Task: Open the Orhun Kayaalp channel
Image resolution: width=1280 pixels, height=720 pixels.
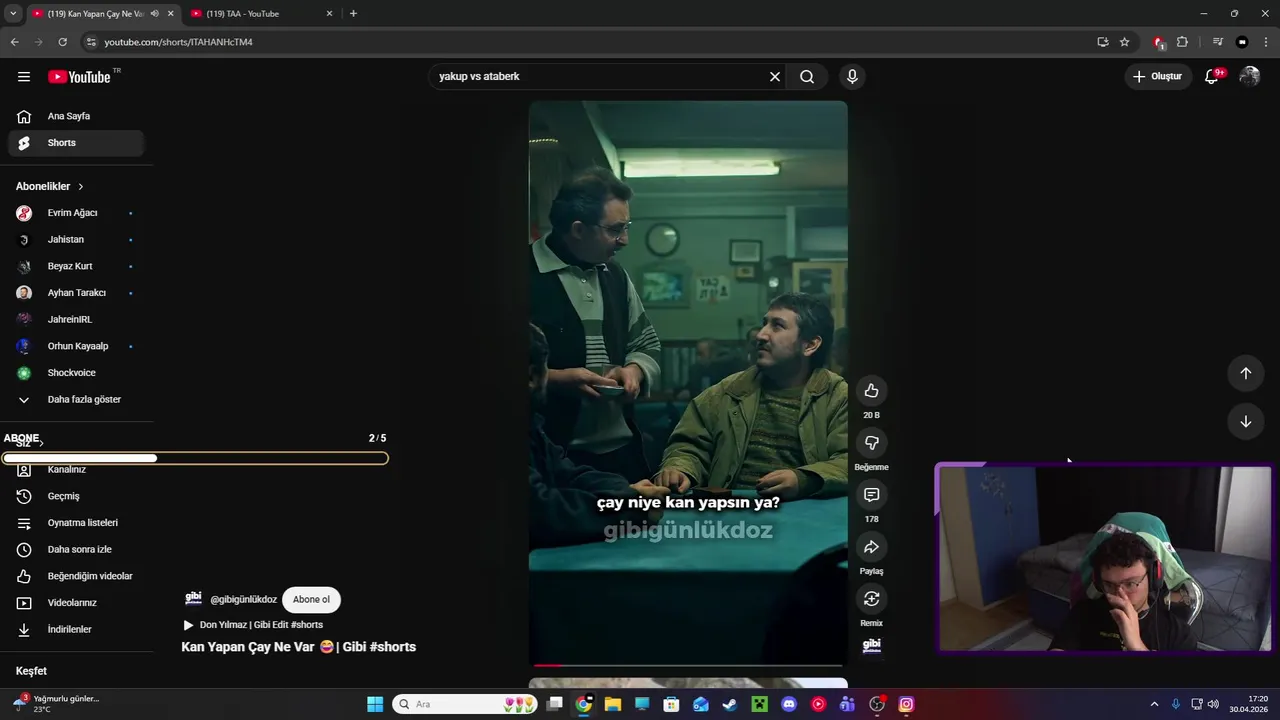Action: coord(76,347)
